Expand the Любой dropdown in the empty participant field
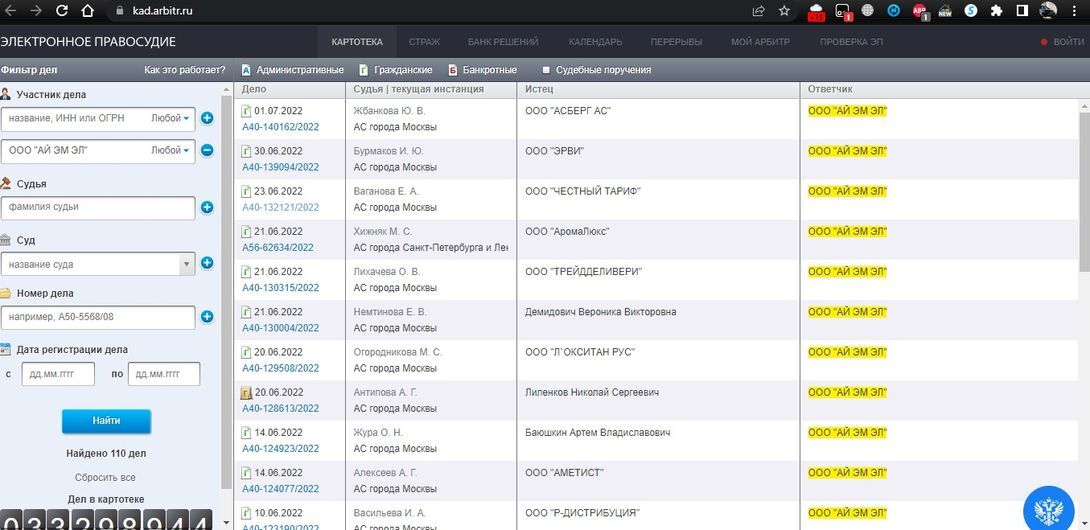This screenshot has width=1090, height=530. click(171, 118)
